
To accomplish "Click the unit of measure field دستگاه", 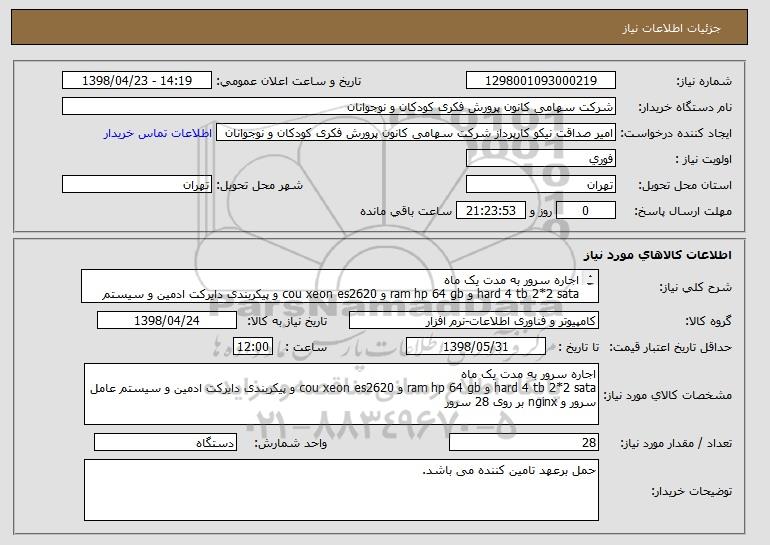I will click(165, 442).
